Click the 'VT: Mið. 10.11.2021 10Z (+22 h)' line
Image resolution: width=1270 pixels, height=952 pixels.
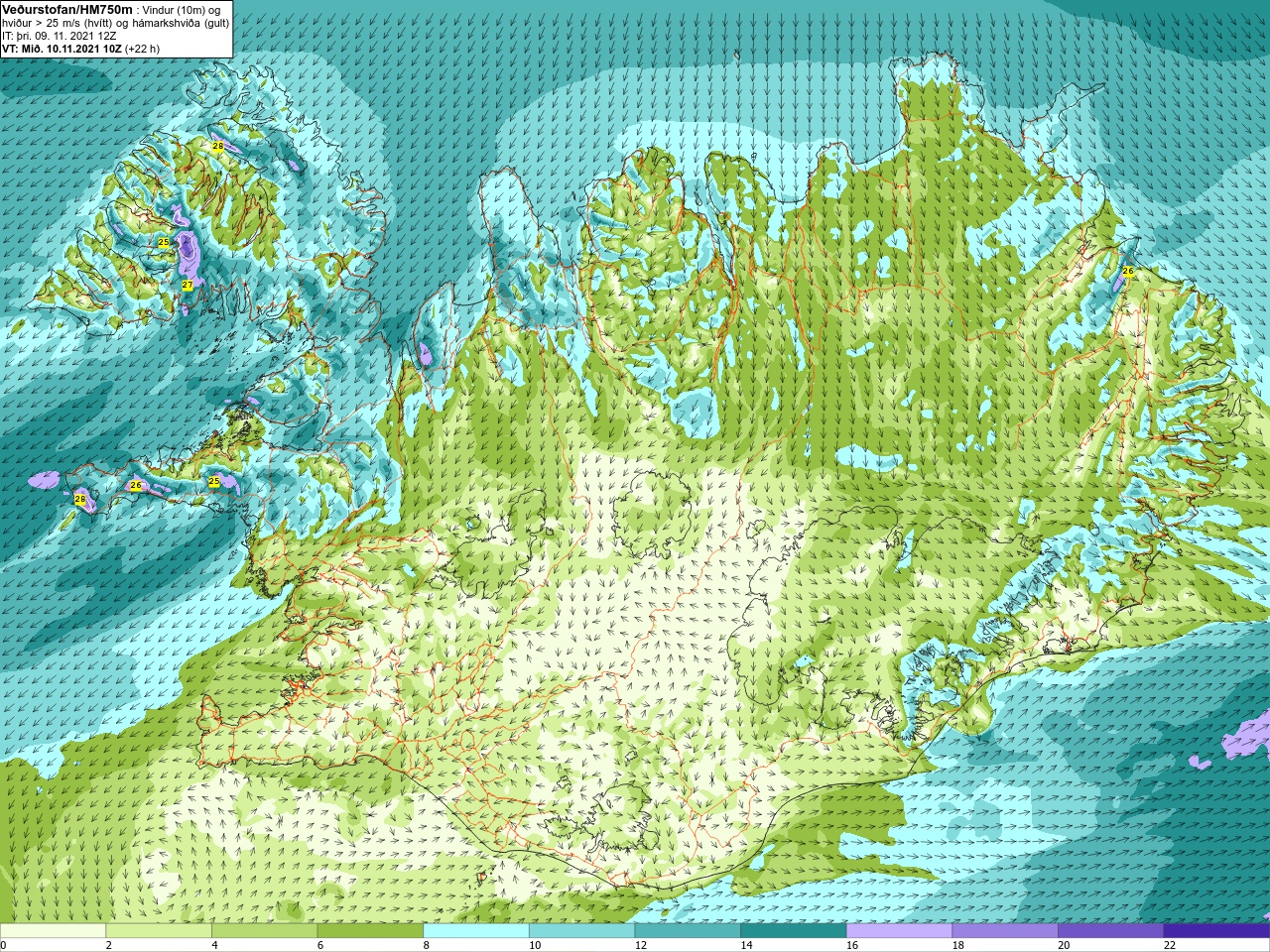(x=81, y=49)
